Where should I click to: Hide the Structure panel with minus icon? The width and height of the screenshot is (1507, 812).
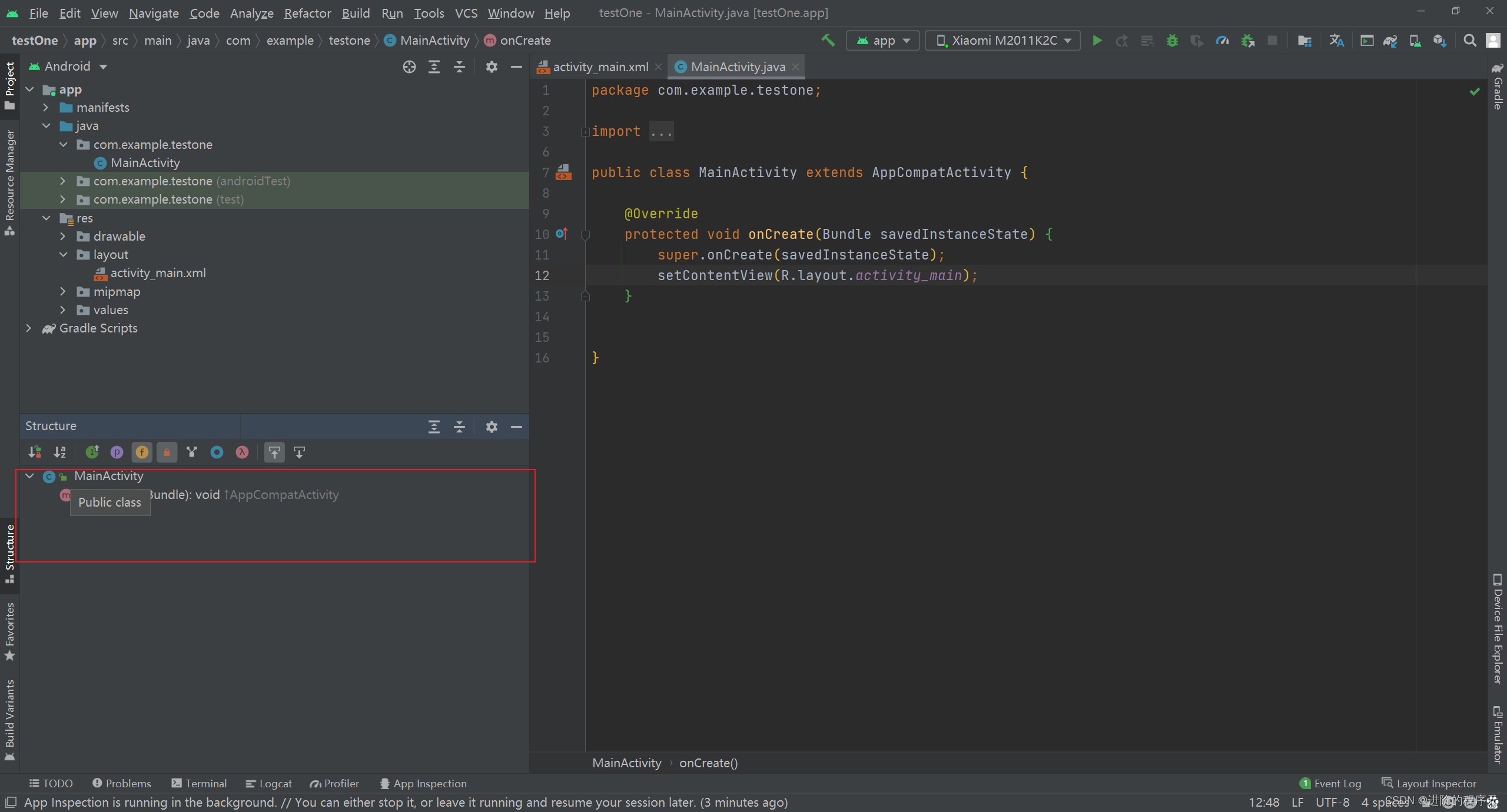pyautogui.click(x=516, y=427)
